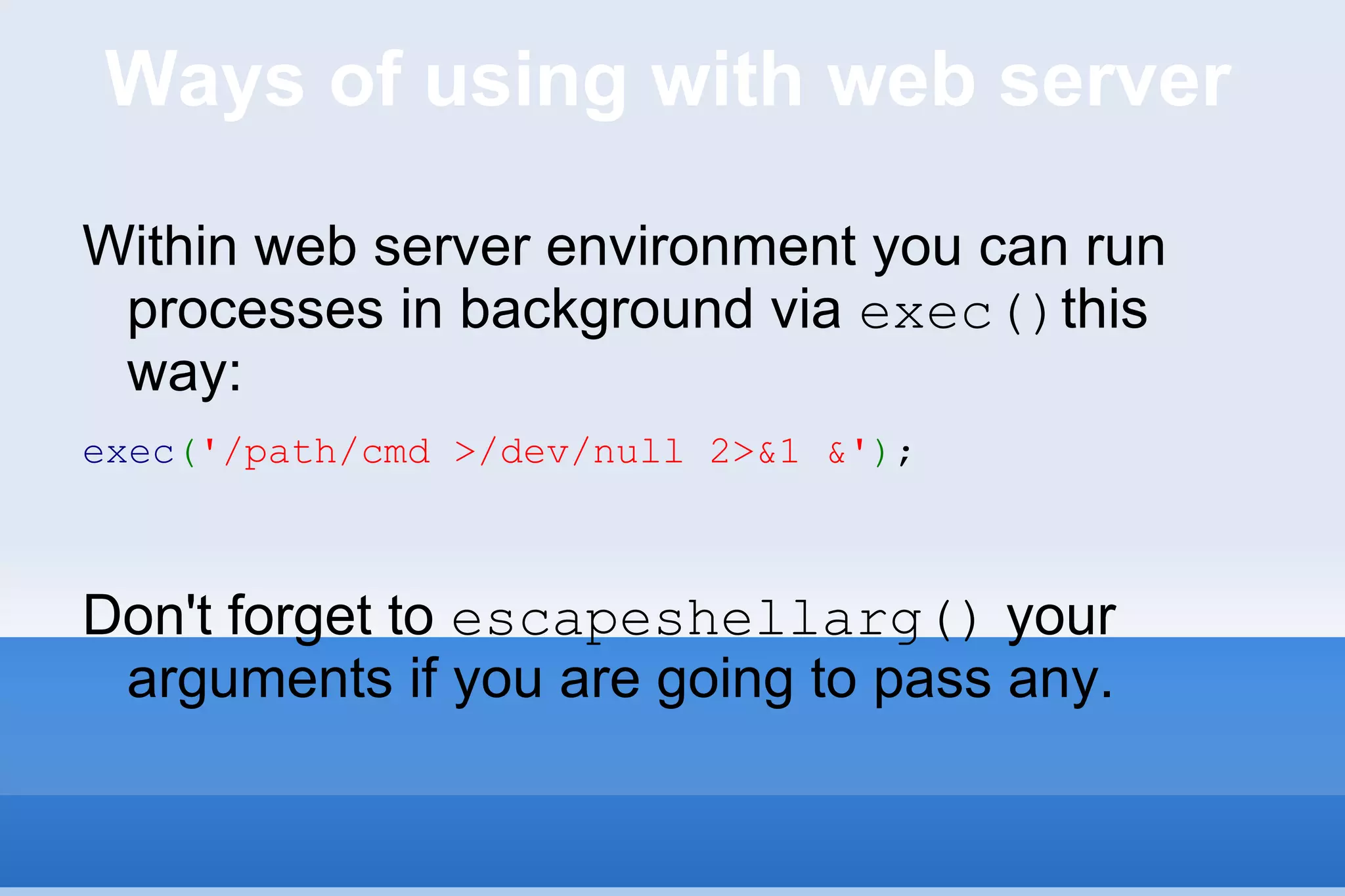Click the blue 'exec' keyword in code line
Viewport: 1345px width, 896px height.
click(129, 453)
